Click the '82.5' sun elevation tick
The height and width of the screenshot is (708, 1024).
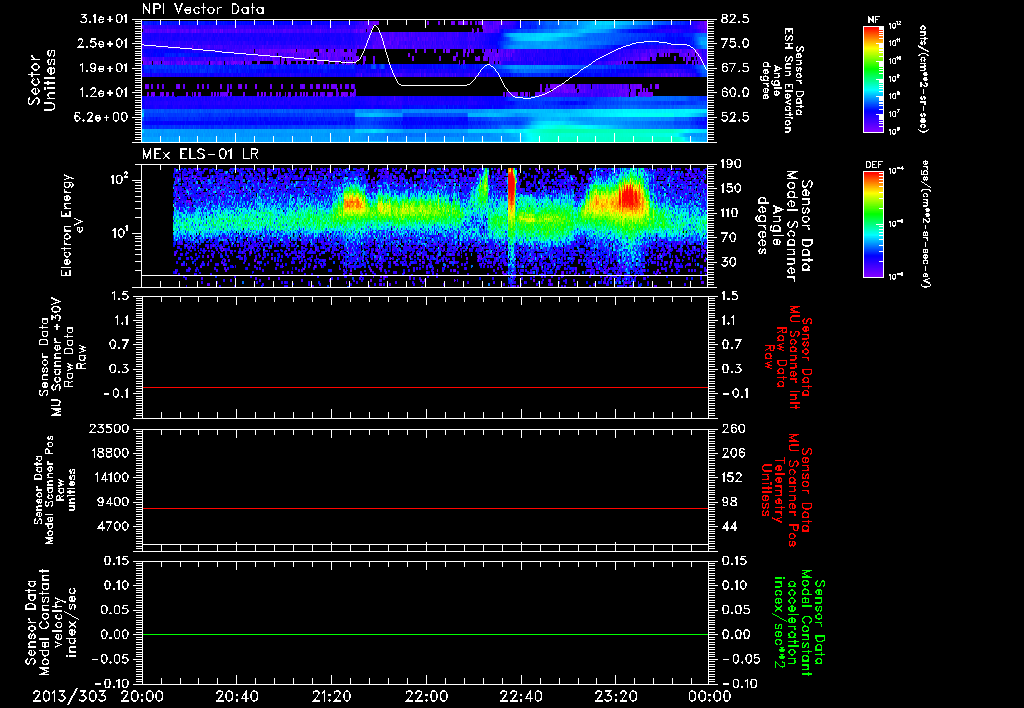pos(735,19)
